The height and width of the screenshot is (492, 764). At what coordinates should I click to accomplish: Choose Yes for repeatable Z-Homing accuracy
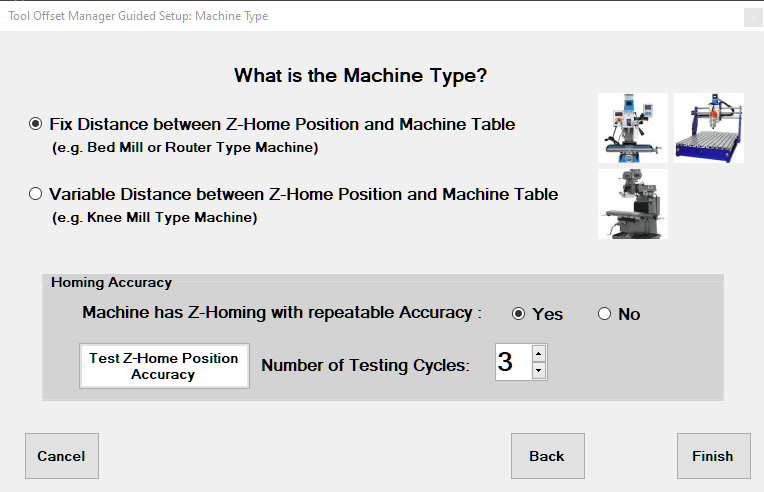tap(518, 314)
